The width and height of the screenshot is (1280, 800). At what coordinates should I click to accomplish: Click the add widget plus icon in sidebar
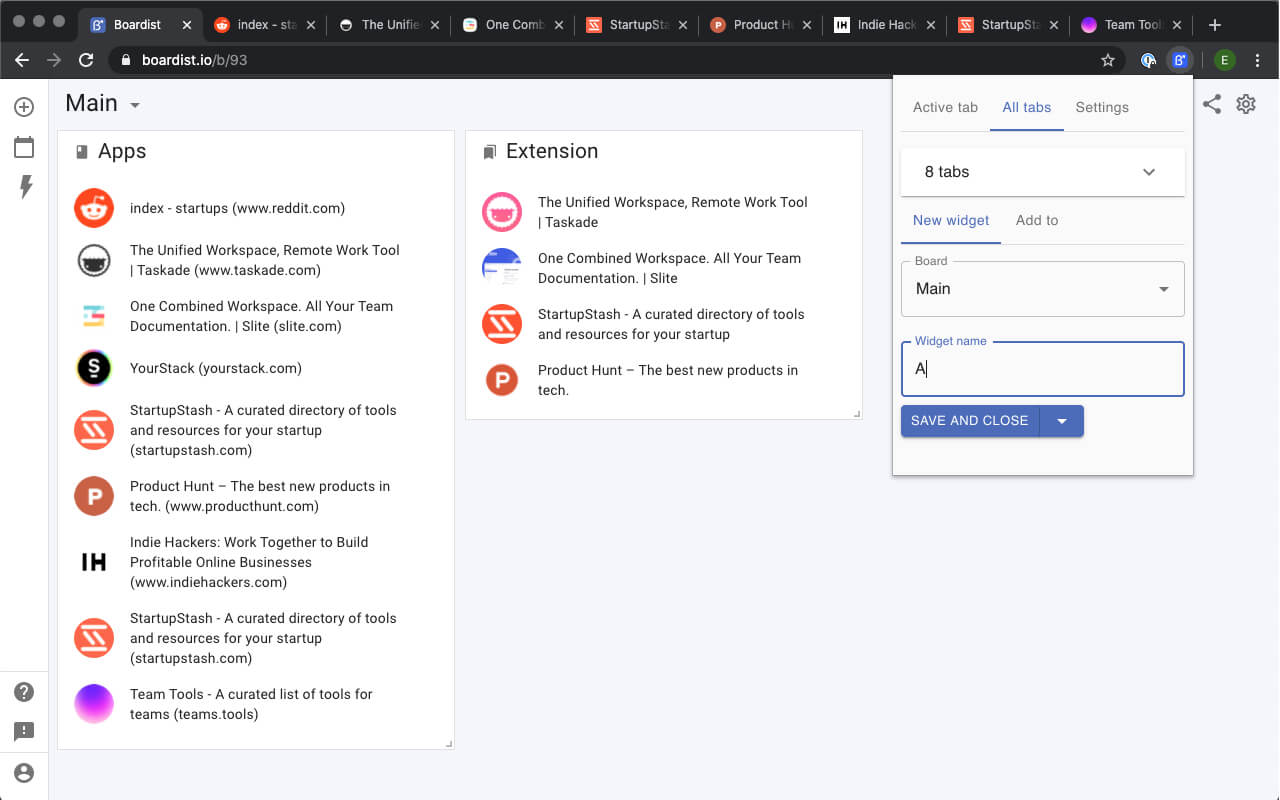point(24,107)
